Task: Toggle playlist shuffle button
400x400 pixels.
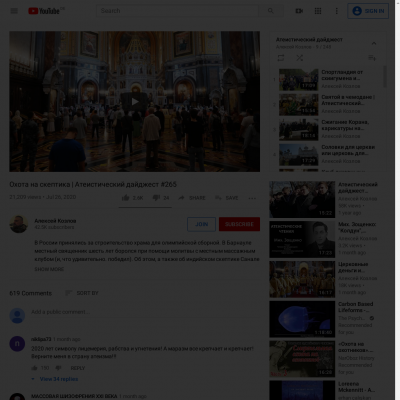Action: (300, 58)
